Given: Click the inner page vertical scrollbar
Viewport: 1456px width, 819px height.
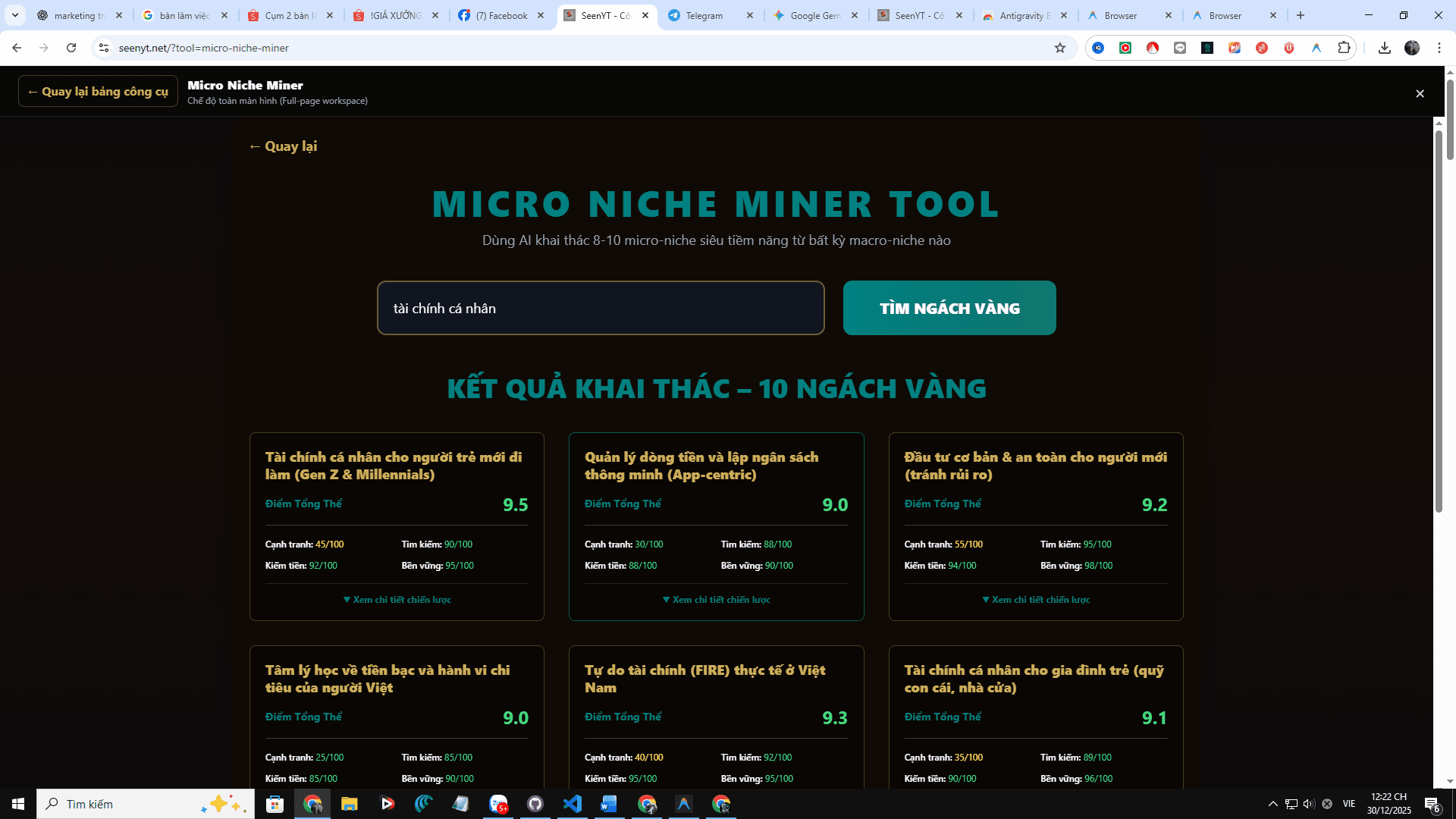Looking at the screenshot, I should pos(1438,322).
